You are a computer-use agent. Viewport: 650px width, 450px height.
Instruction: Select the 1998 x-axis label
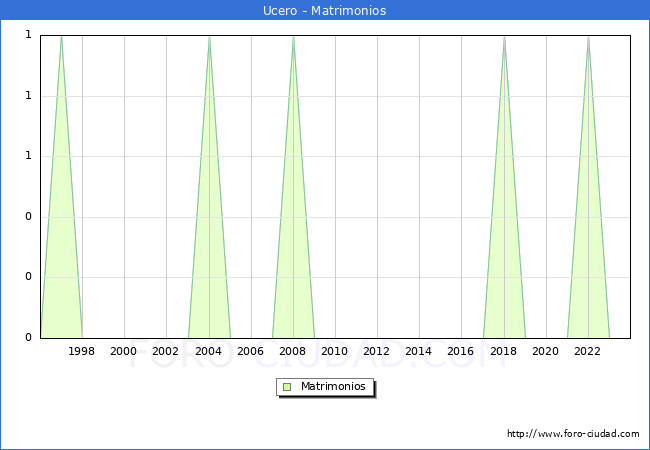(82, 351)
